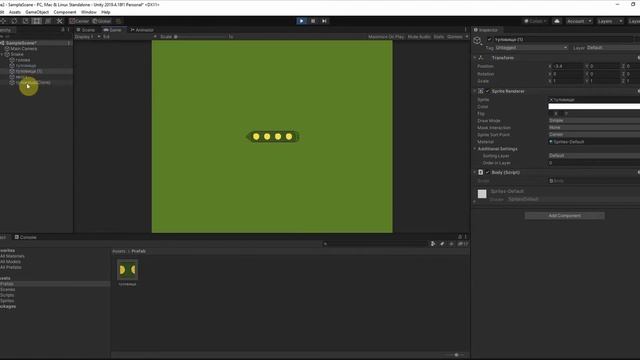Open the Sorting Layer dropdown
Screen dimensions: 640x360
pyautogui.click(x=594, y=156)
